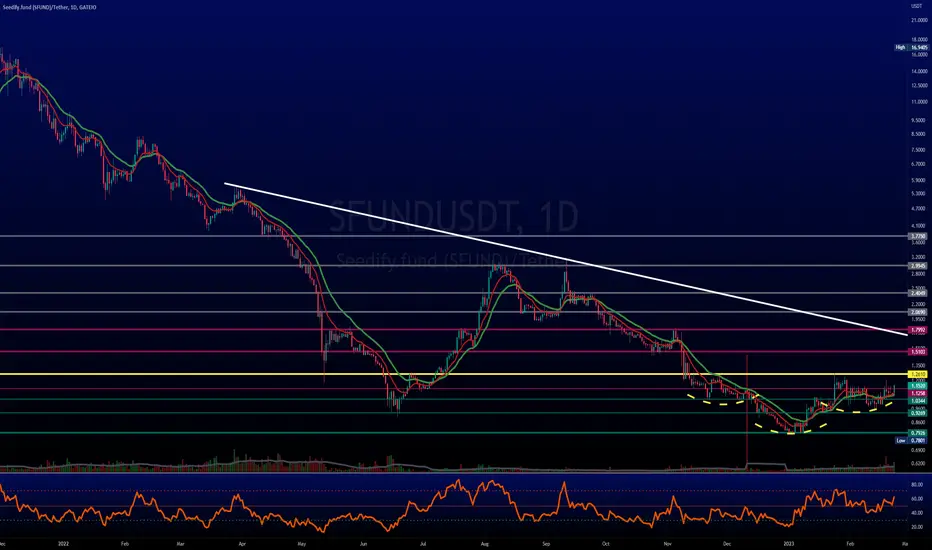This screenshot has height=550, width=932.
Task: Click the 1.1258 magenta price label
Action: pyautogui.click(x=918, y=393)
